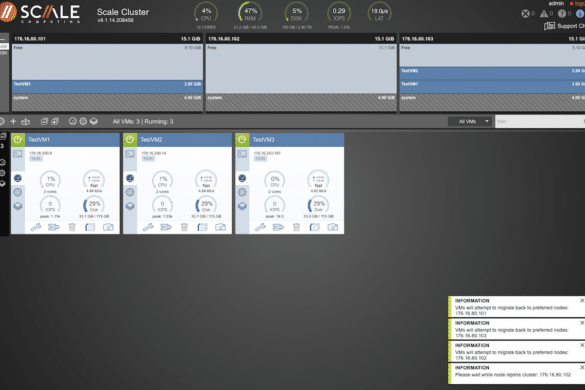Open Support Chat link
This screenshot has width=585, height=390.
[564, 26]
